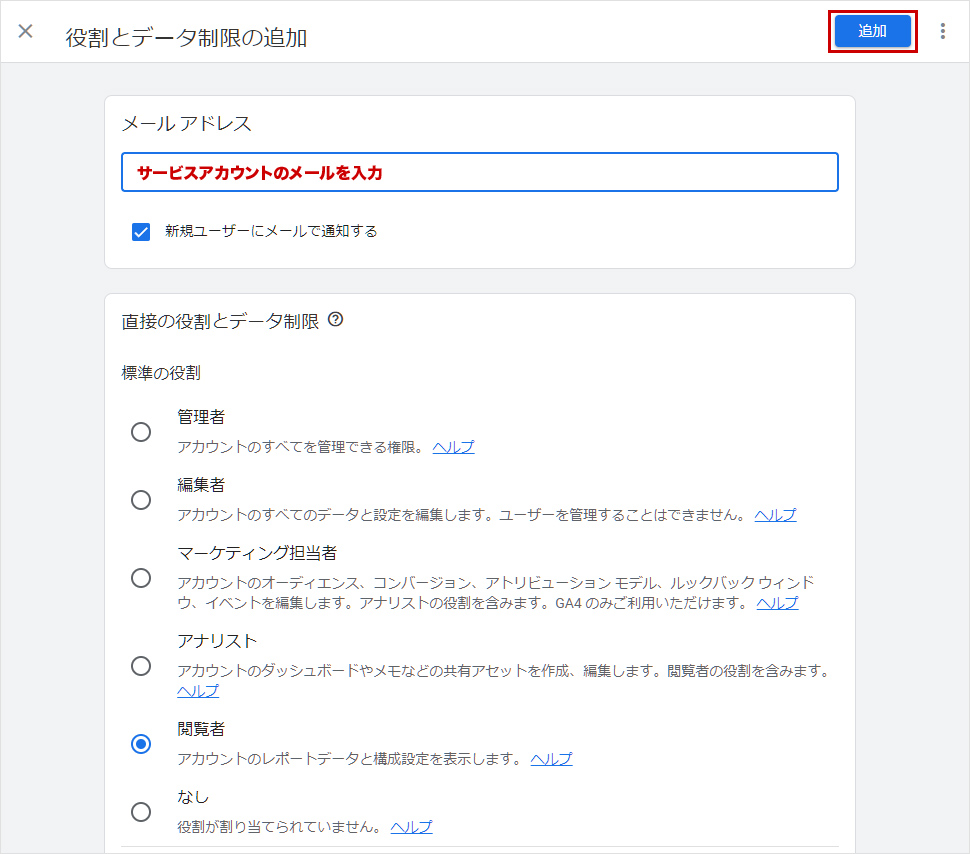The width and height of the screenshot is (970, 854).
Task: Open ヘルプ link for the 編集者 role
Action: pyautogui.click(x=775, y=515)
